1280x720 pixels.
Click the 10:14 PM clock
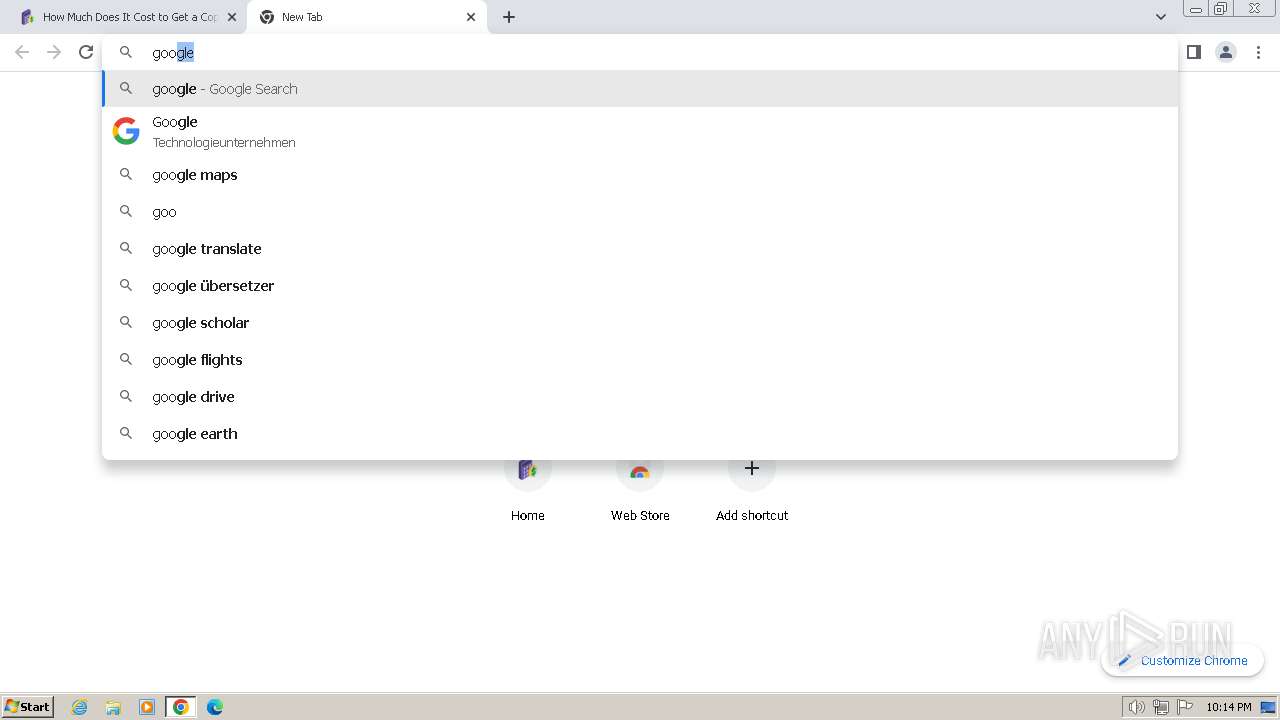[1228, 707]
